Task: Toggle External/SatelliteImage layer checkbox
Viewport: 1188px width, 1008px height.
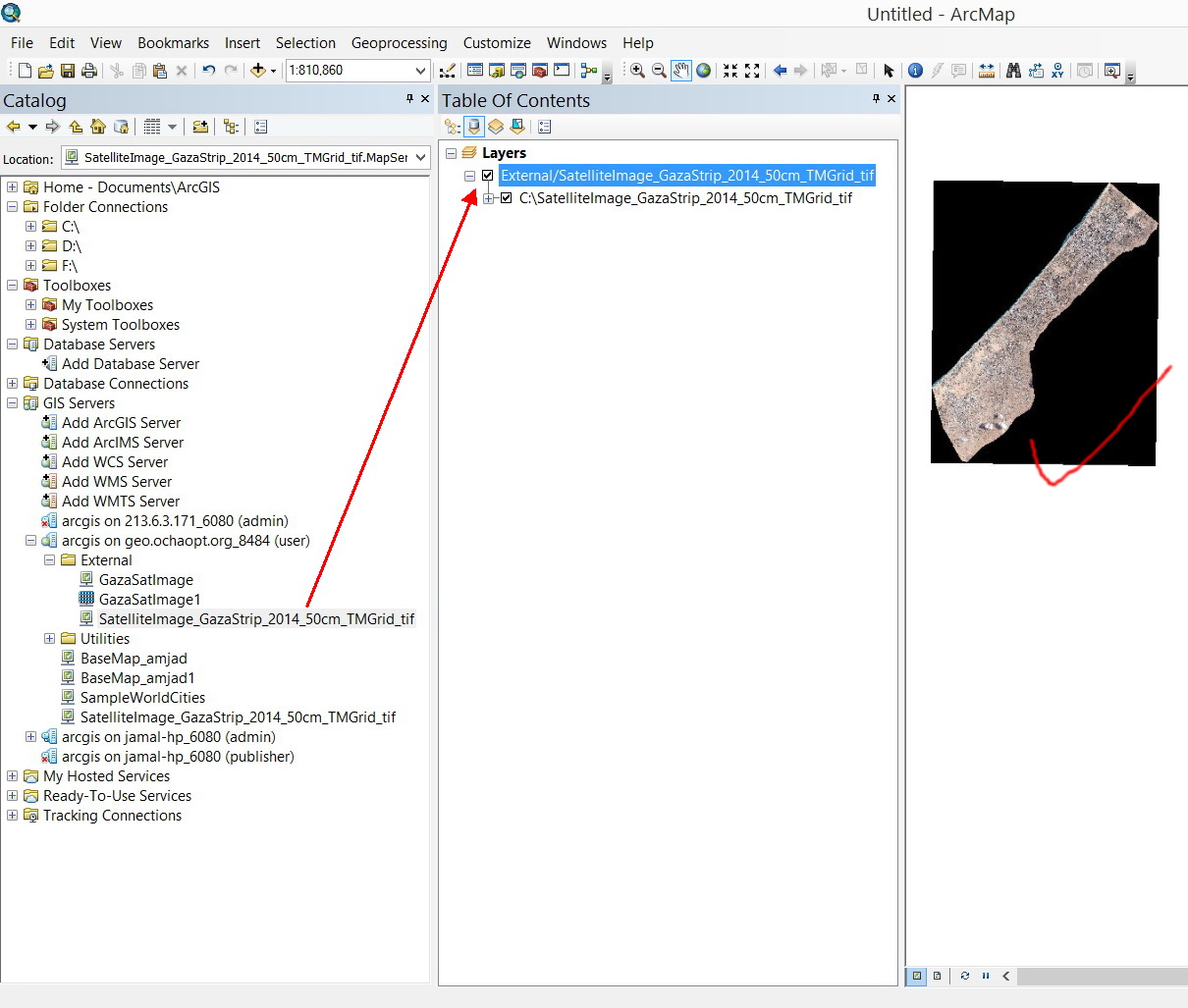Action: pyautogui.click(x=487, y=176)
